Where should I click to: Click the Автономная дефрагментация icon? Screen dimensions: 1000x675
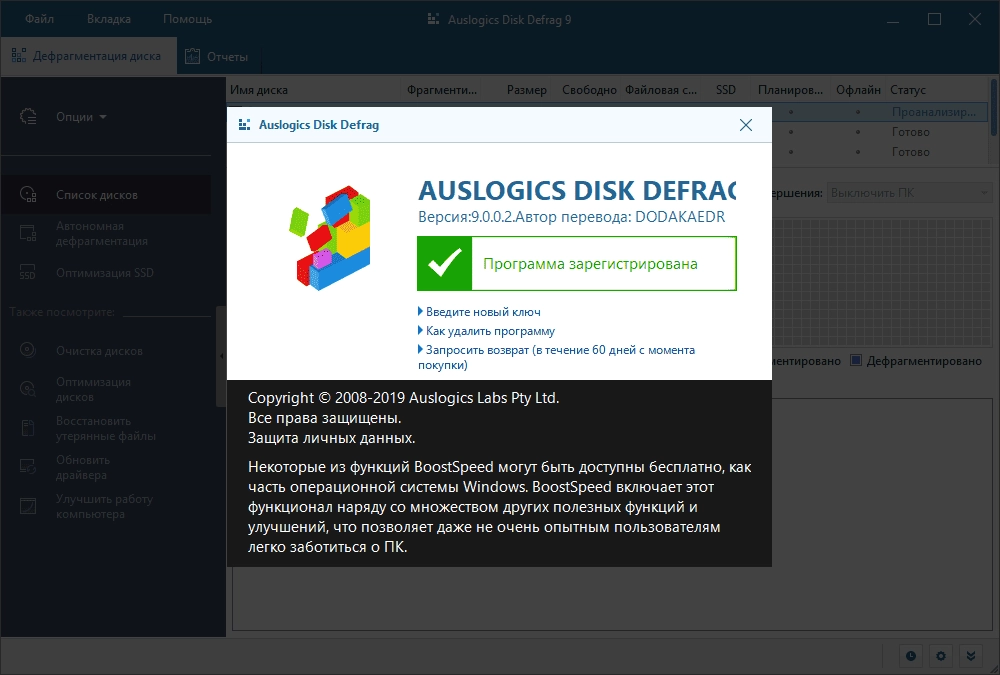point(28,234)
